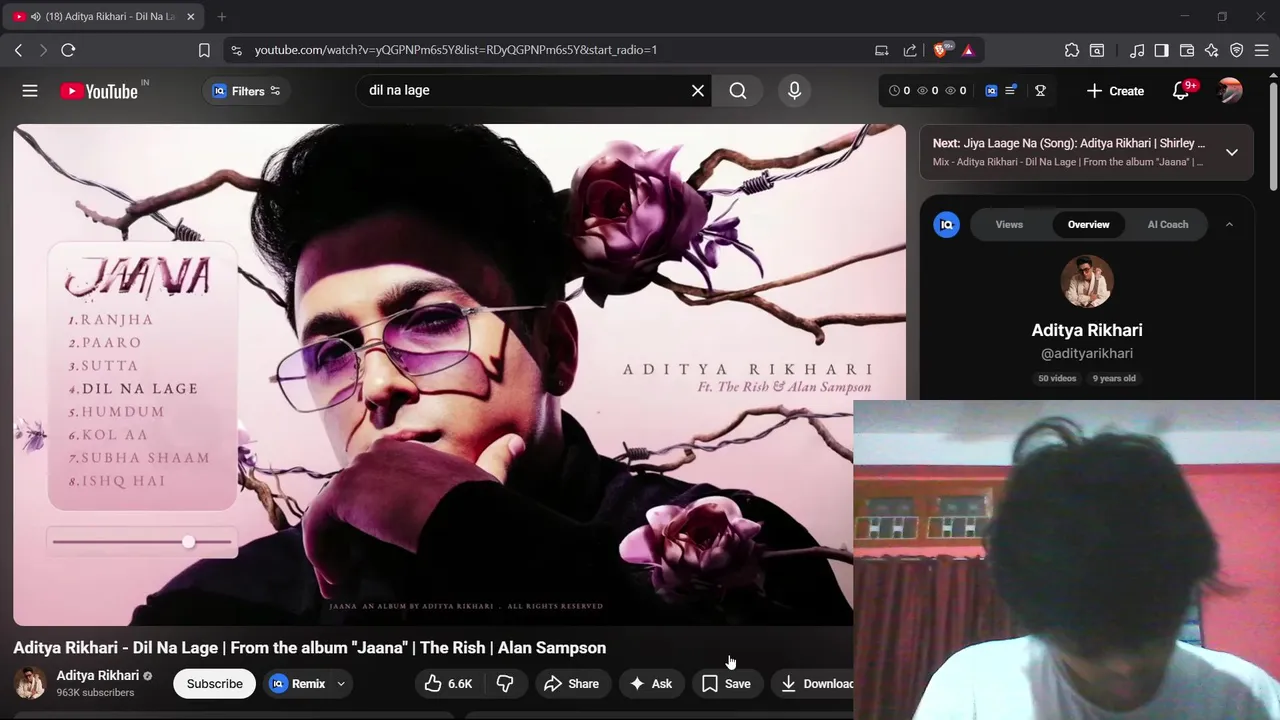Click the vidIQ Remix button
Image resolution: width=1280 pixels, height=720 pixels.
pyautogui.click(x=298, y=684)
